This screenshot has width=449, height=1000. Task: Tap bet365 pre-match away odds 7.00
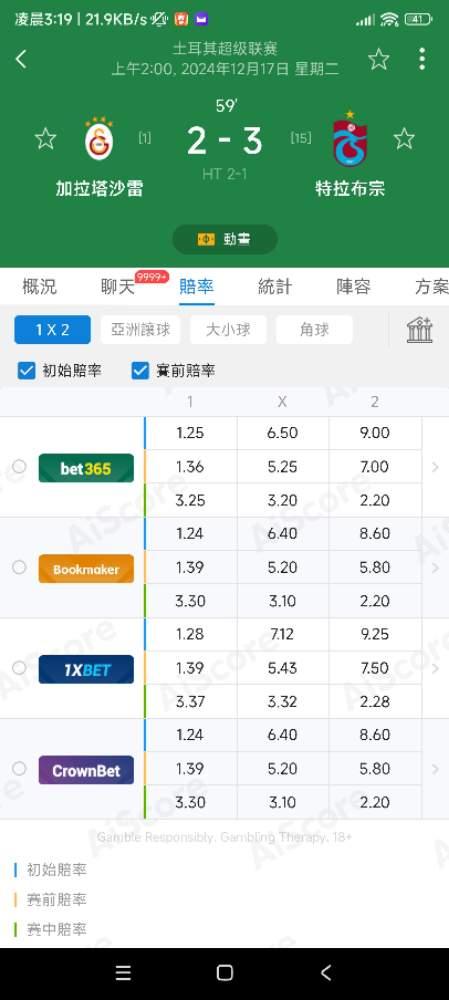click(x=375, y=467)
